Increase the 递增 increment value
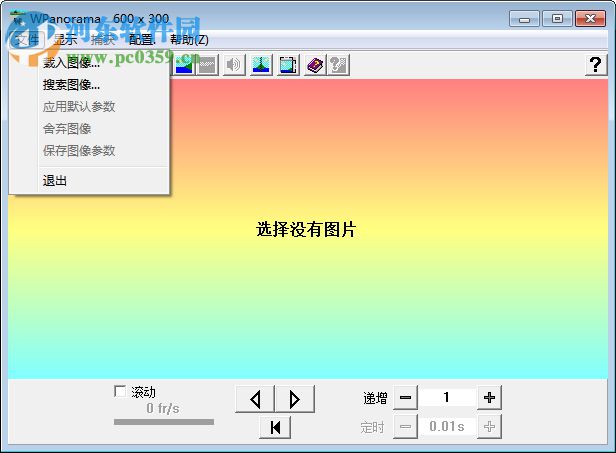The image size is (616, 453). coord(489,398)
